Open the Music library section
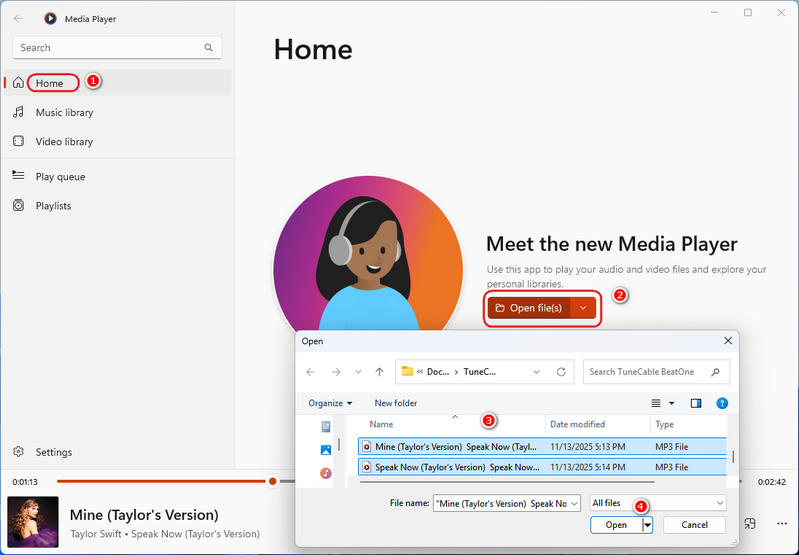Screen dimensions: 799x555 (64, 112)
